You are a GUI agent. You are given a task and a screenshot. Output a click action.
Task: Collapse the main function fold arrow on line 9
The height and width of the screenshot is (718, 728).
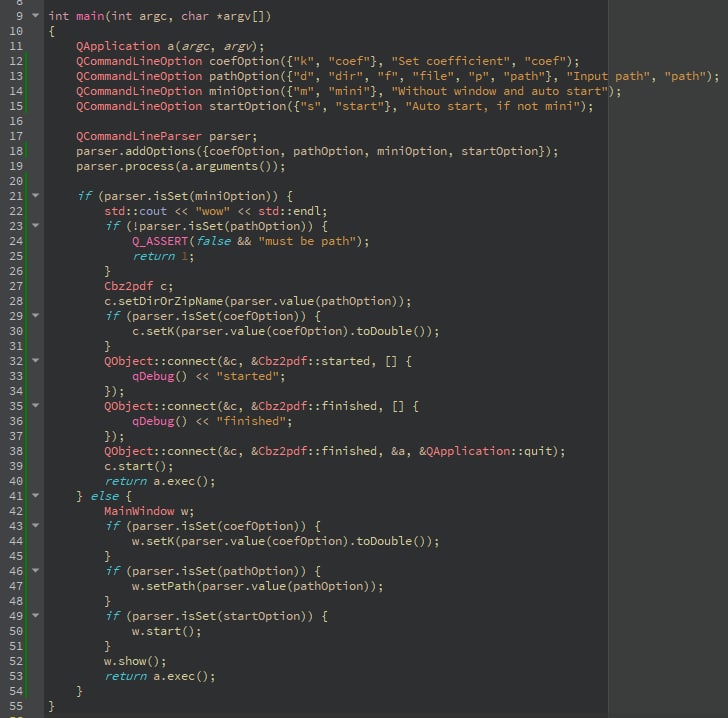(35, 15)
